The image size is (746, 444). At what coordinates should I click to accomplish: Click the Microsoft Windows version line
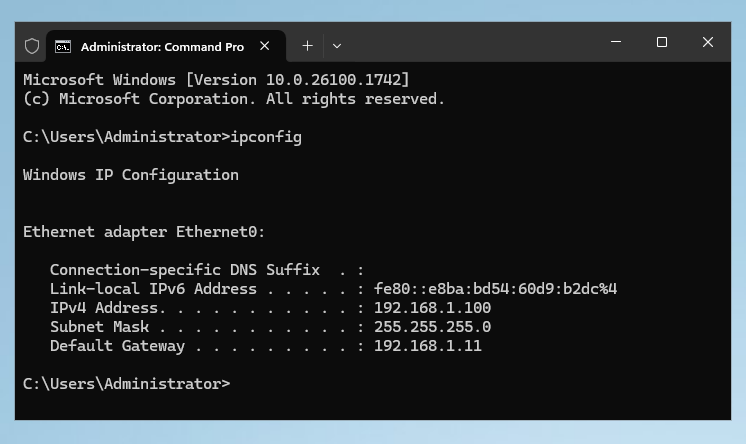coord(215,80)
